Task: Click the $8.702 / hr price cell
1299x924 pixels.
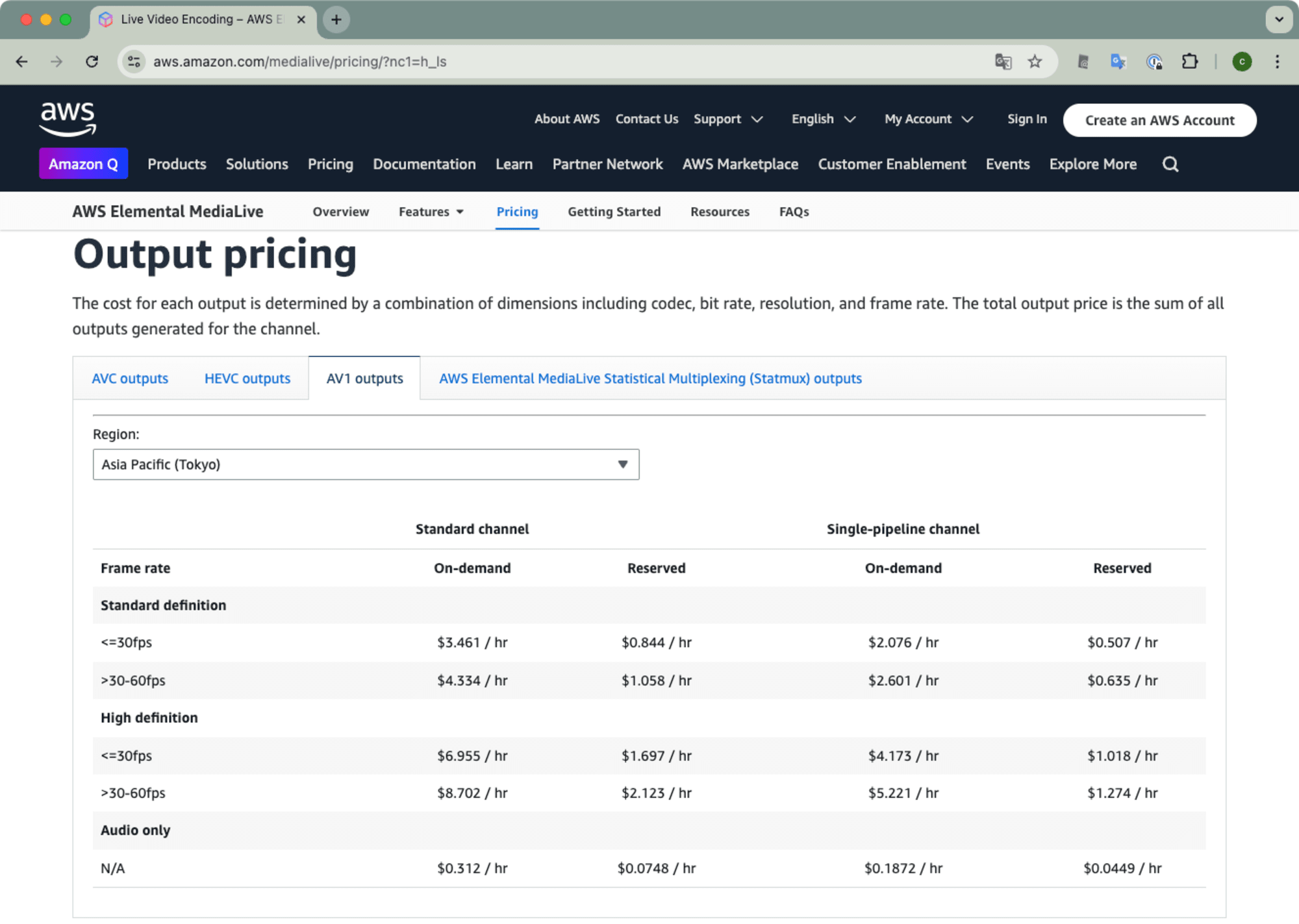Action: (472, 793)
